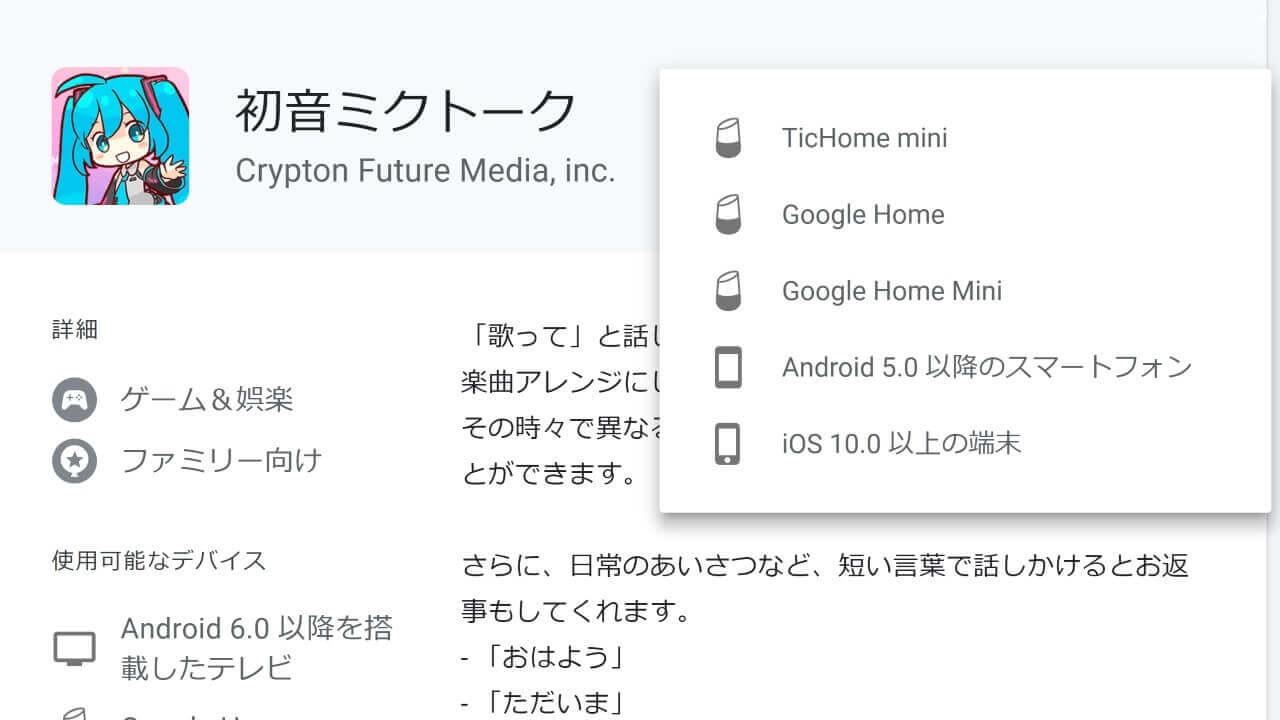1280x720 pixels.
Task: Click the game controller category icon
Action: [75, 401]
